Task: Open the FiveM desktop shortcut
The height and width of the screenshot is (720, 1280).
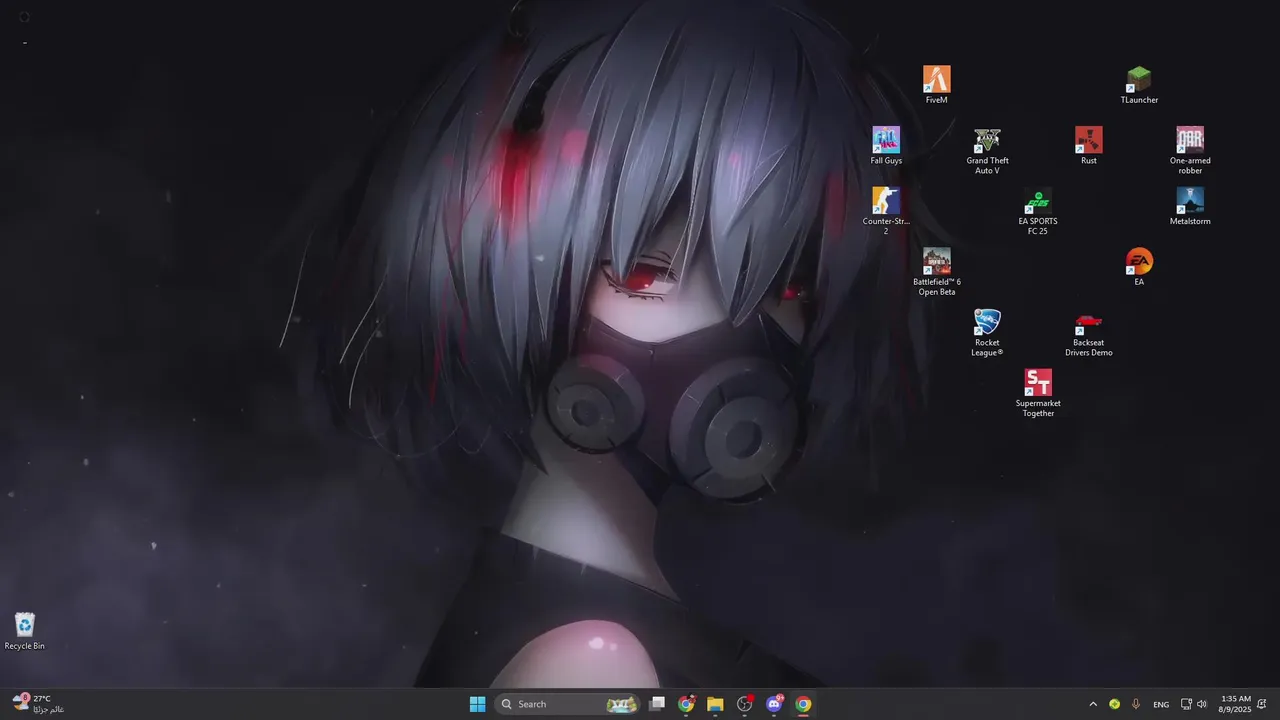Action: [x=937, y=85]
